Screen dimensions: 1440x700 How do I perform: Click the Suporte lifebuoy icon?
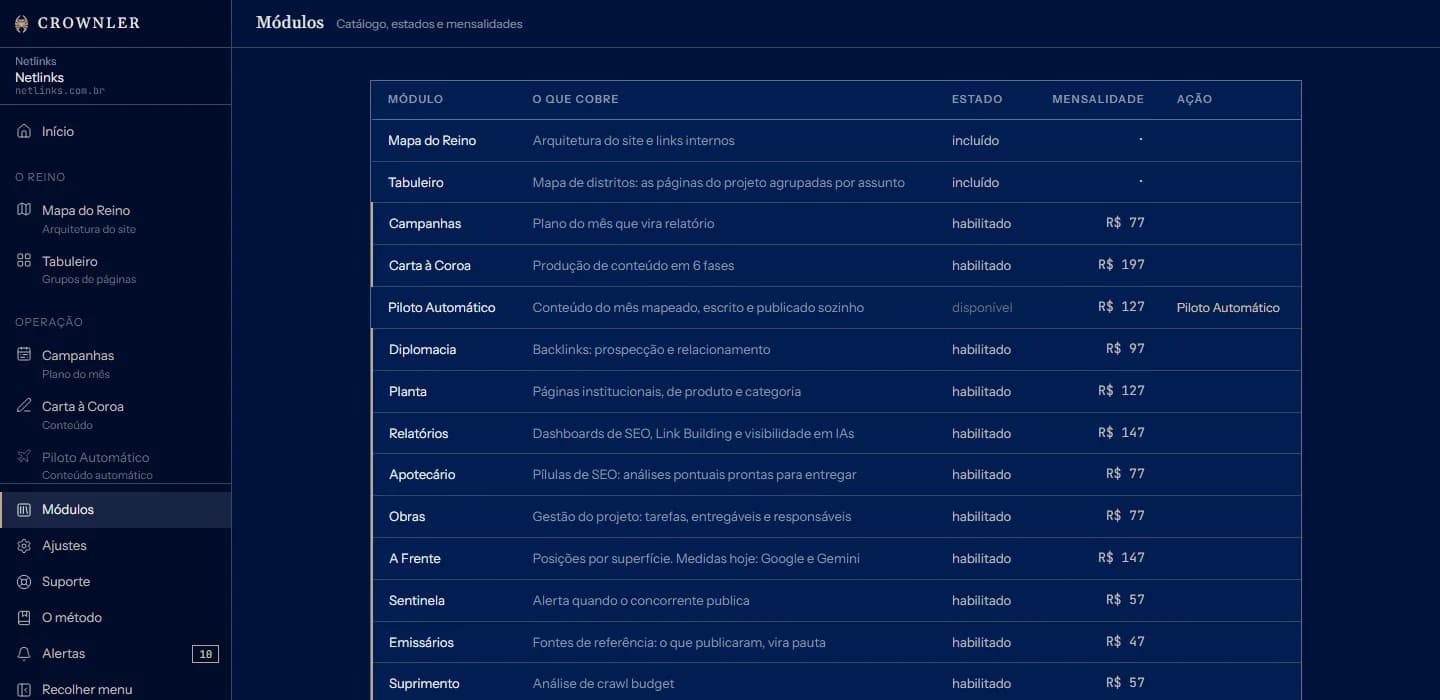pos(24,581)
